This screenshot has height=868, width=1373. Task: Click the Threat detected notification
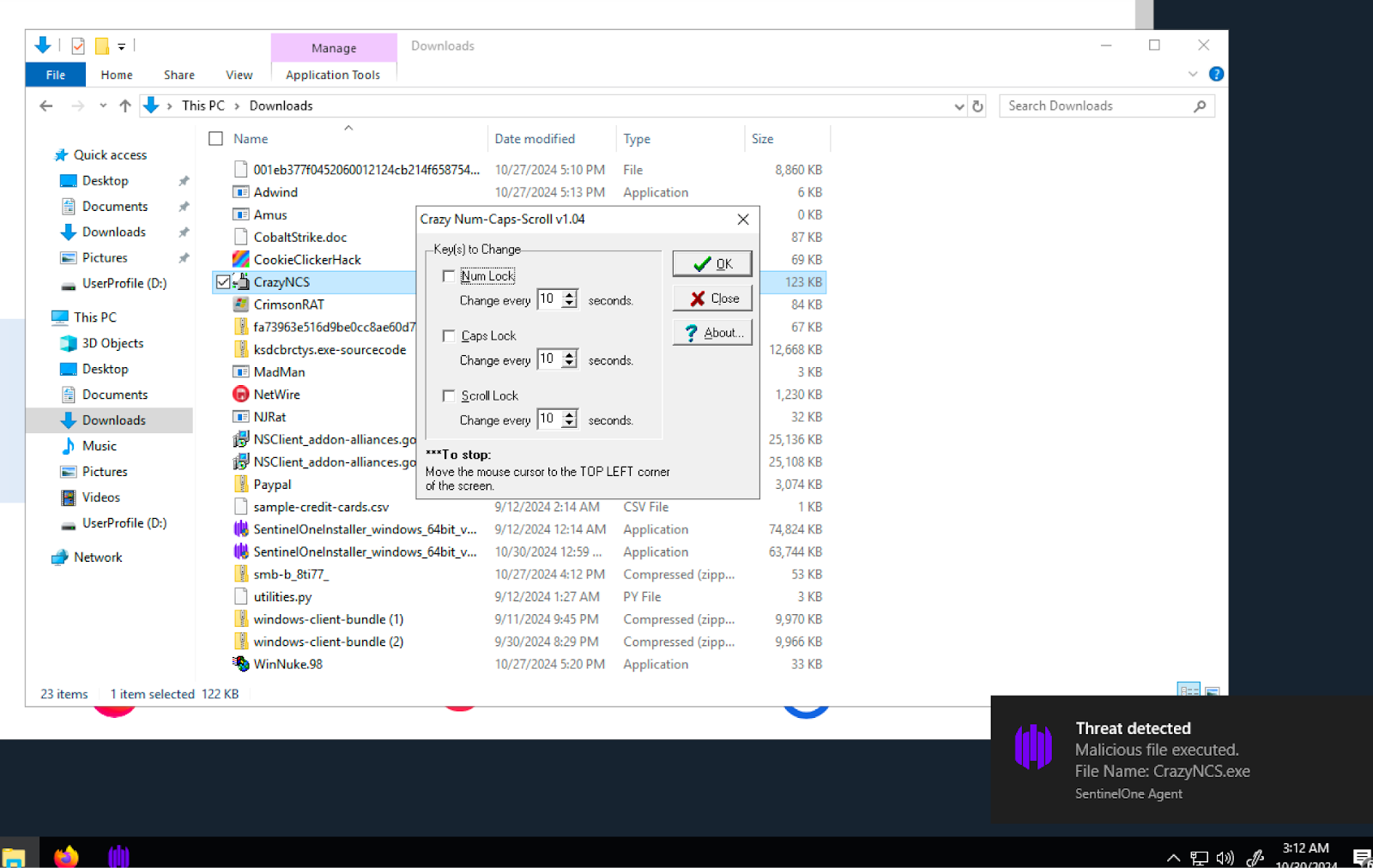coord(1182,760)
